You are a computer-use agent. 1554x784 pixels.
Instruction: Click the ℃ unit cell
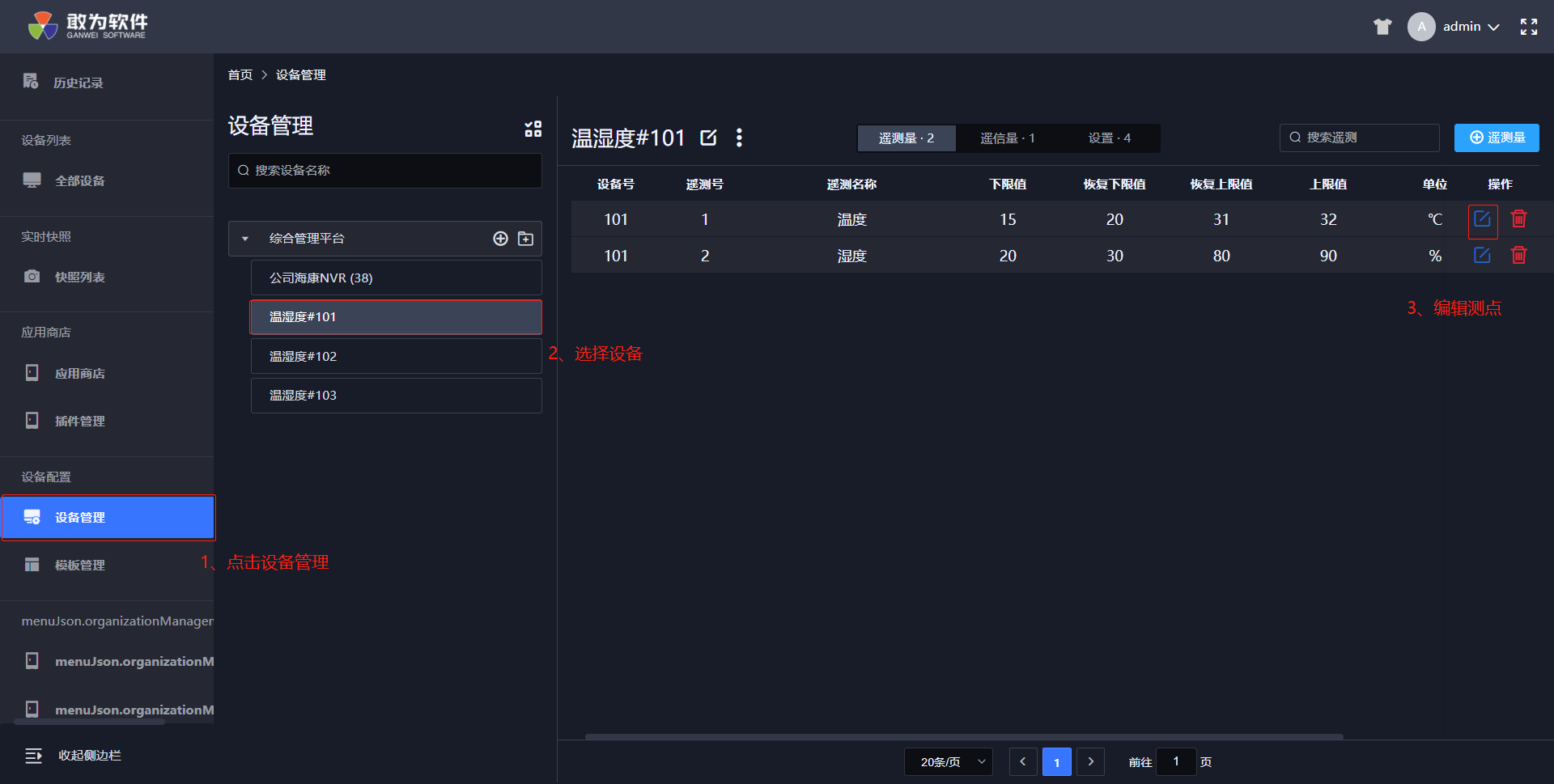point(1435,219)
